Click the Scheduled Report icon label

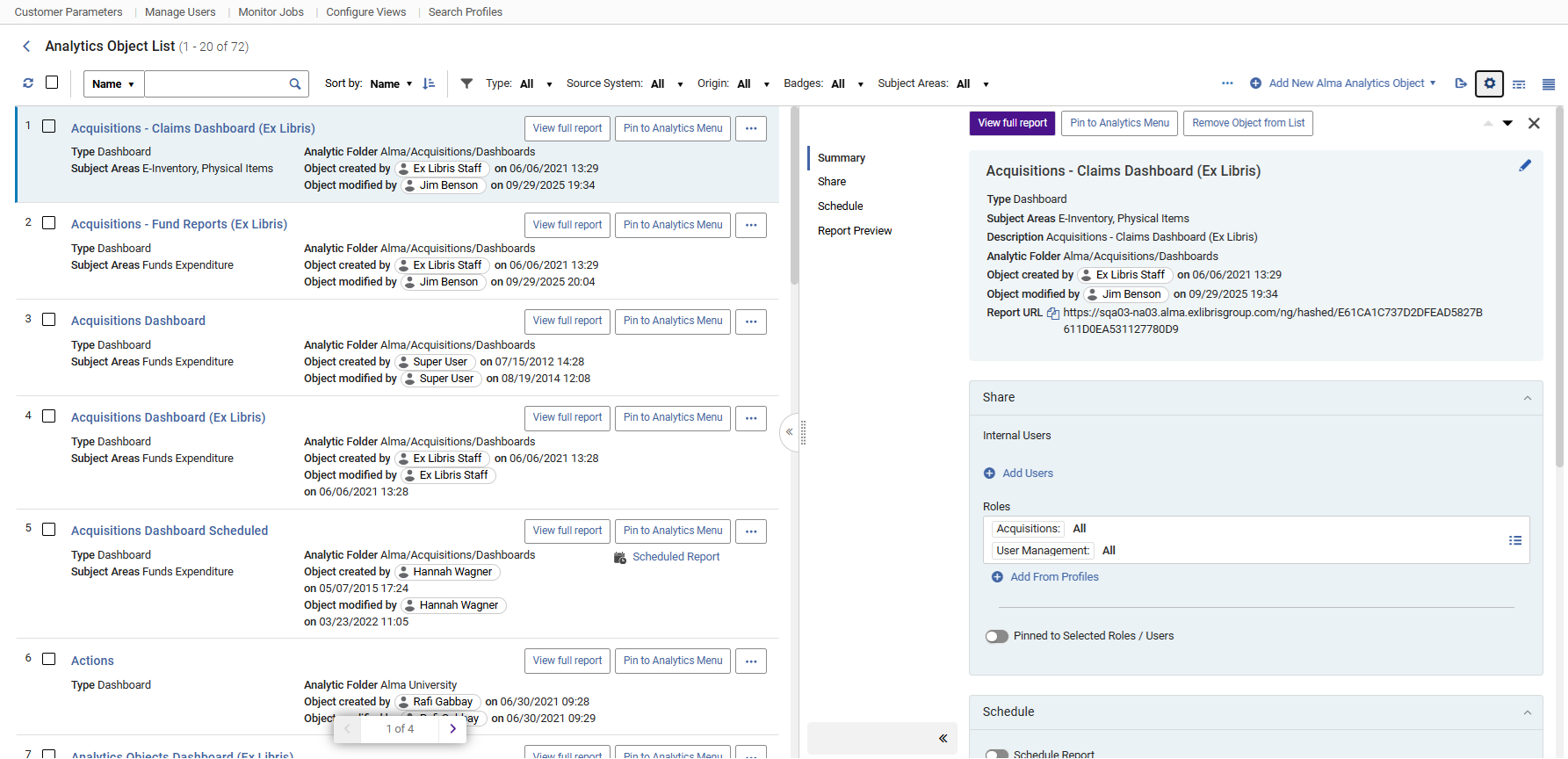tap(667, 557)
